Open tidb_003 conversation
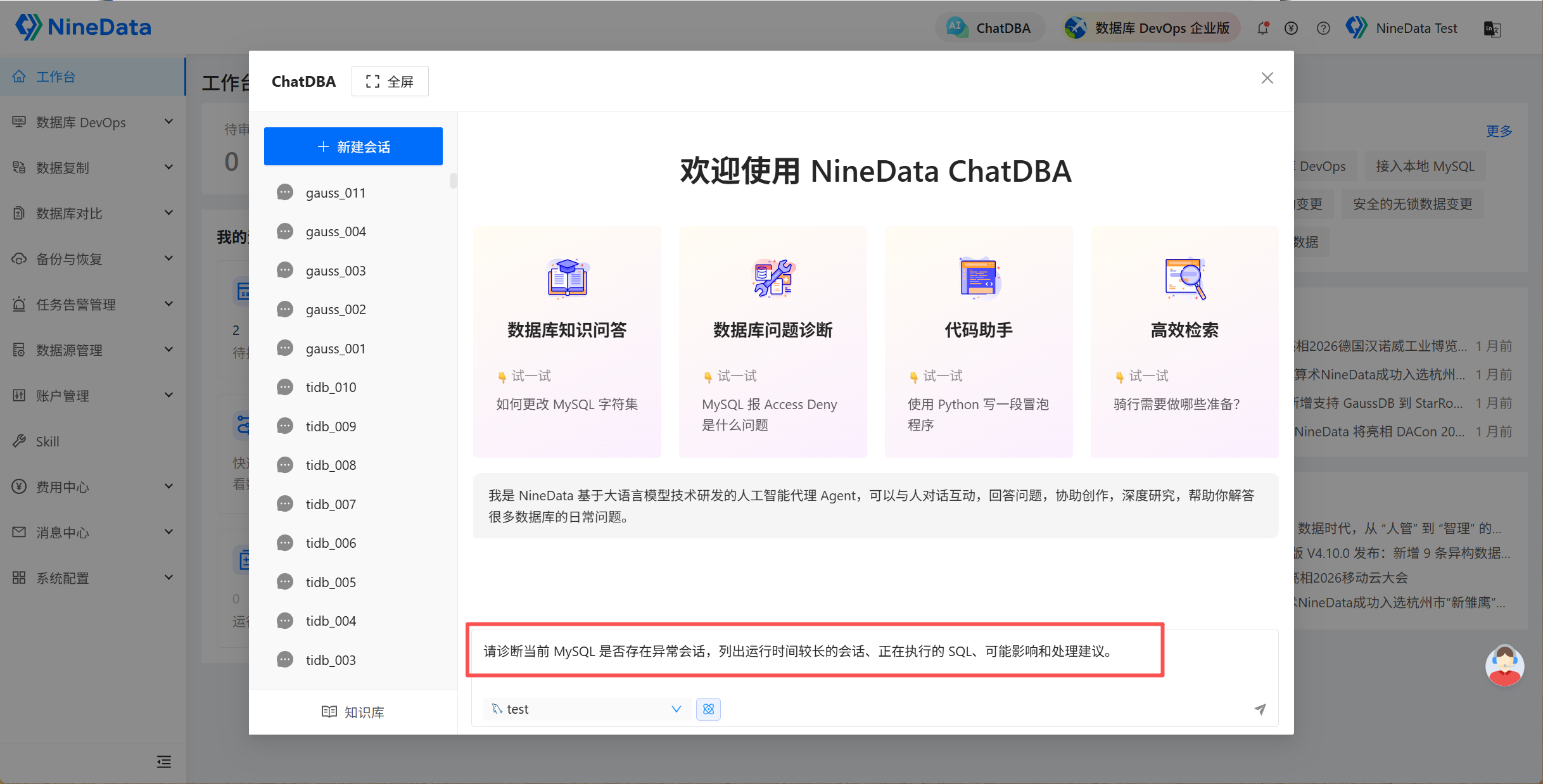The image size is (1543, 784). (353, 660)
